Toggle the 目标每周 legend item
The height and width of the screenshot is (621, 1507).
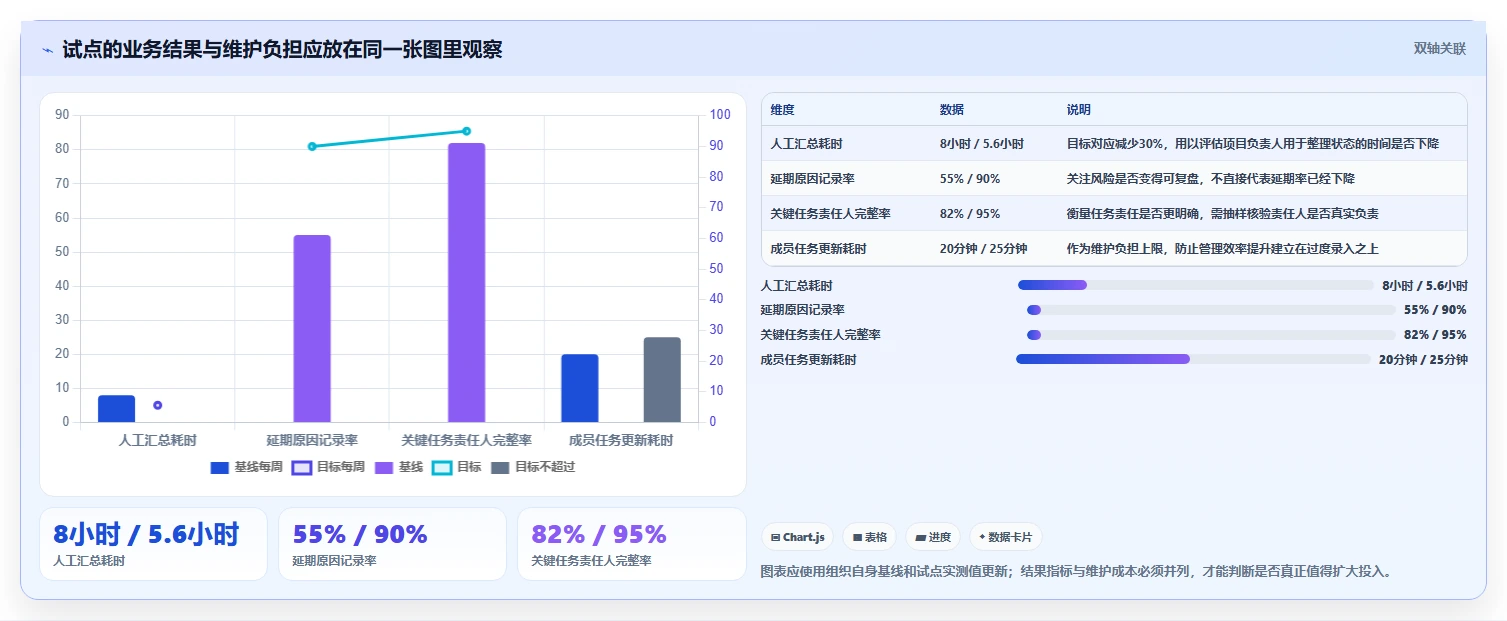(x=328, y=467)
